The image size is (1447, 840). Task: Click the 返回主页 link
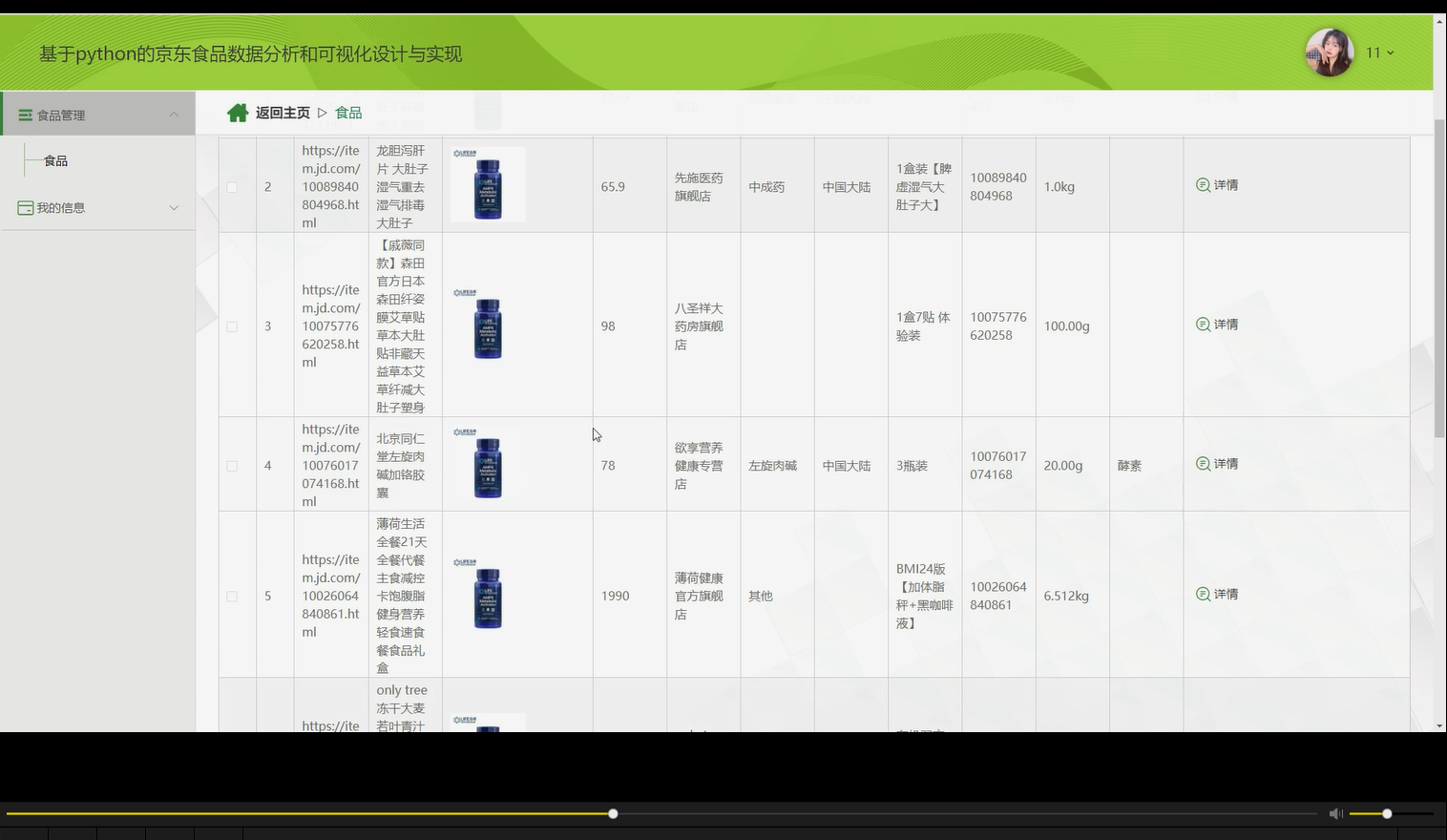coord(282,112)
